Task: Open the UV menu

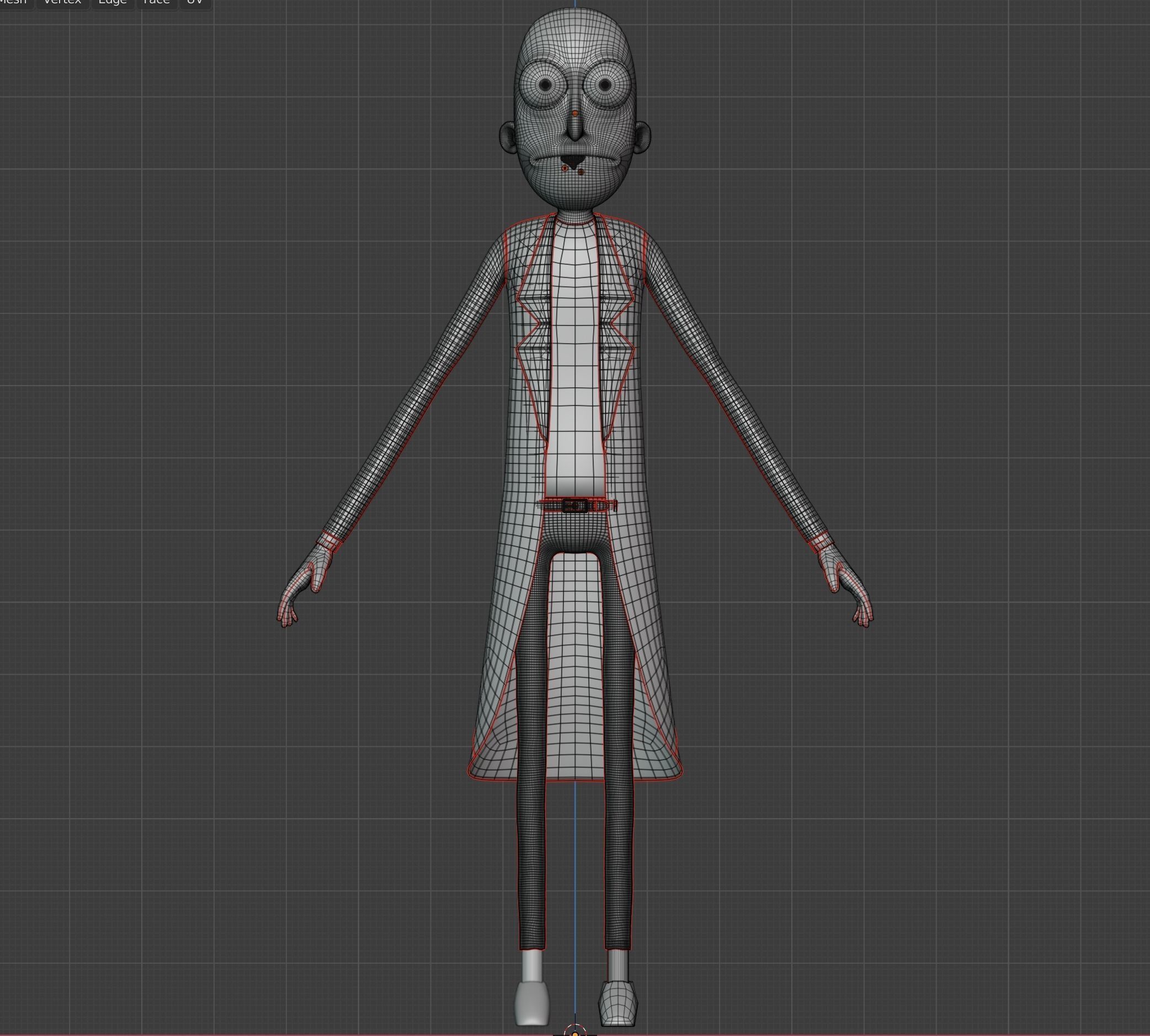Action: point(195,3)
